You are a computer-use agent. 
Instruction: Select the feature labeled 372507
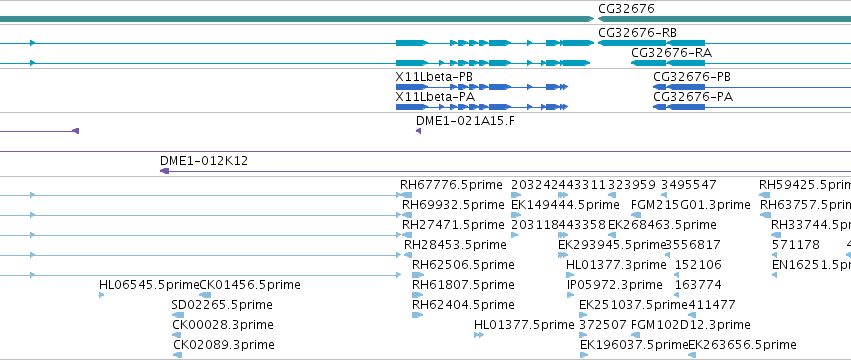click(603, 325)
